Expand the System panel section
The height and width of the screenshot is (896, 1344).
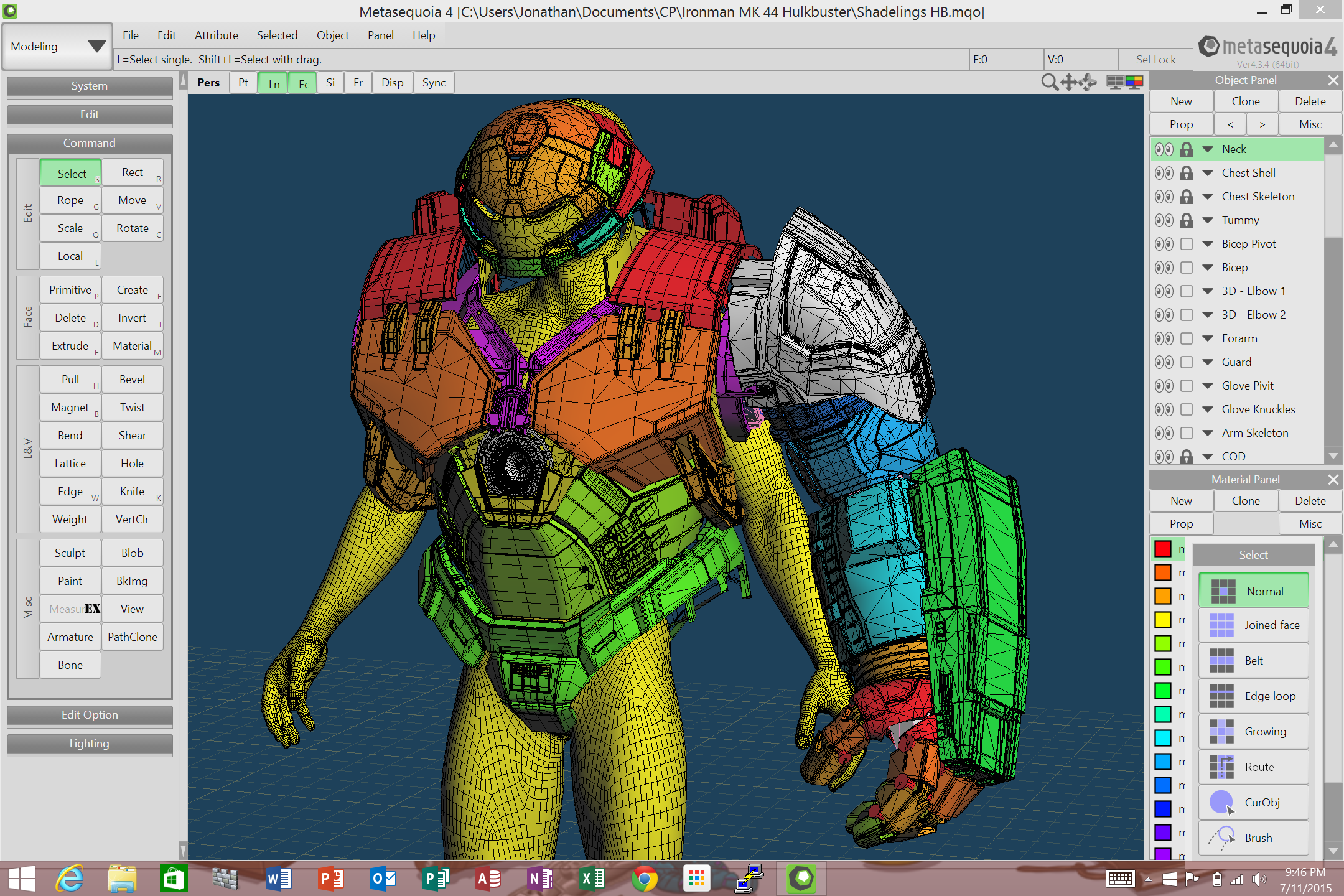tap(90, 86)
